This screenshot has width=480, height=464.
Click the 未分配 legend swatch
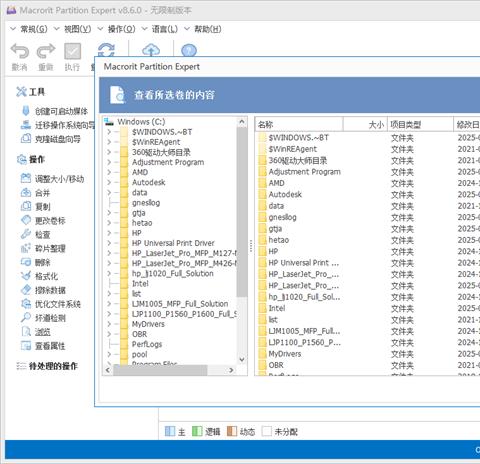click(267, 431)
